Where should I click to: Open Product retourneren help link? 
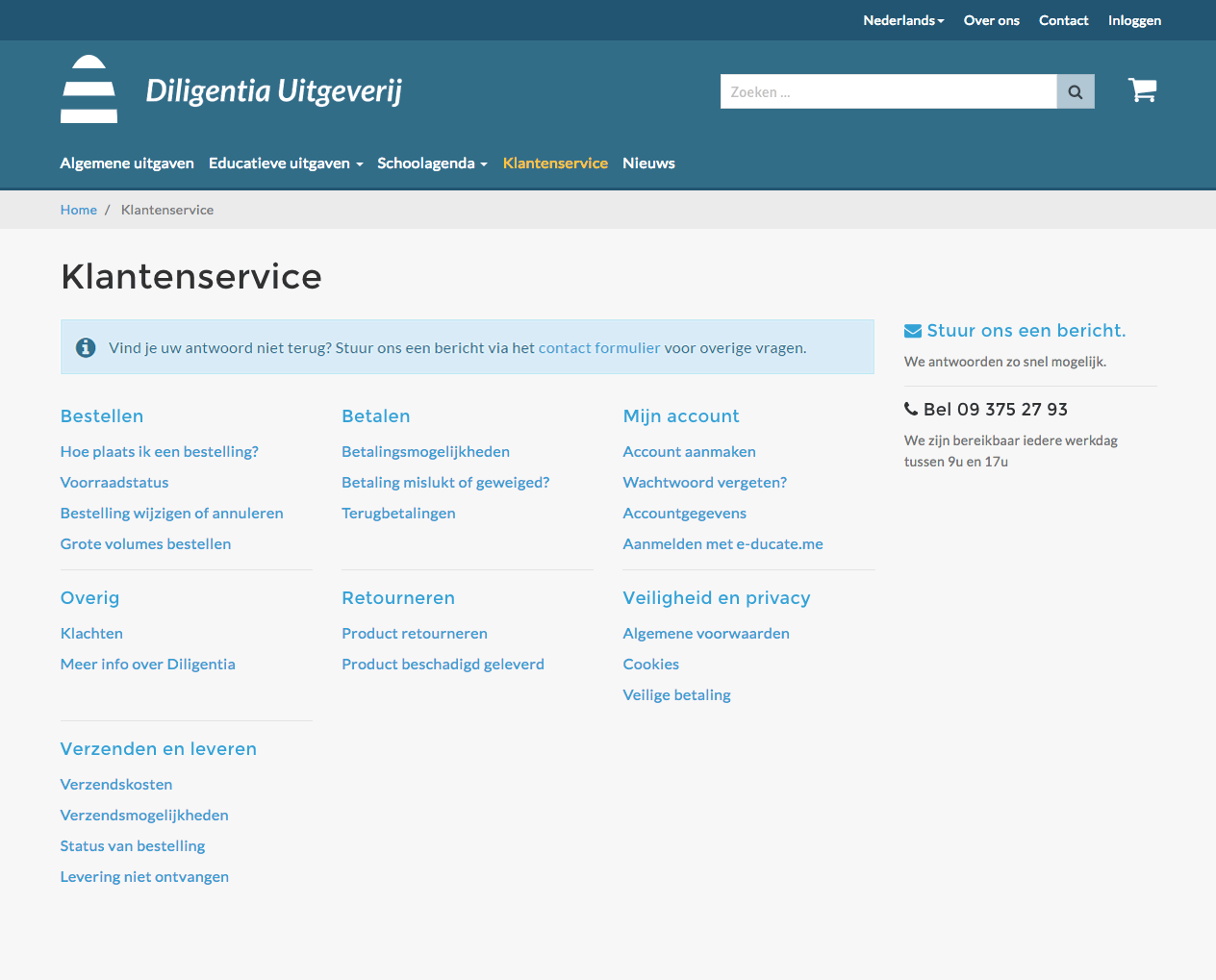[x=415, y=634]
